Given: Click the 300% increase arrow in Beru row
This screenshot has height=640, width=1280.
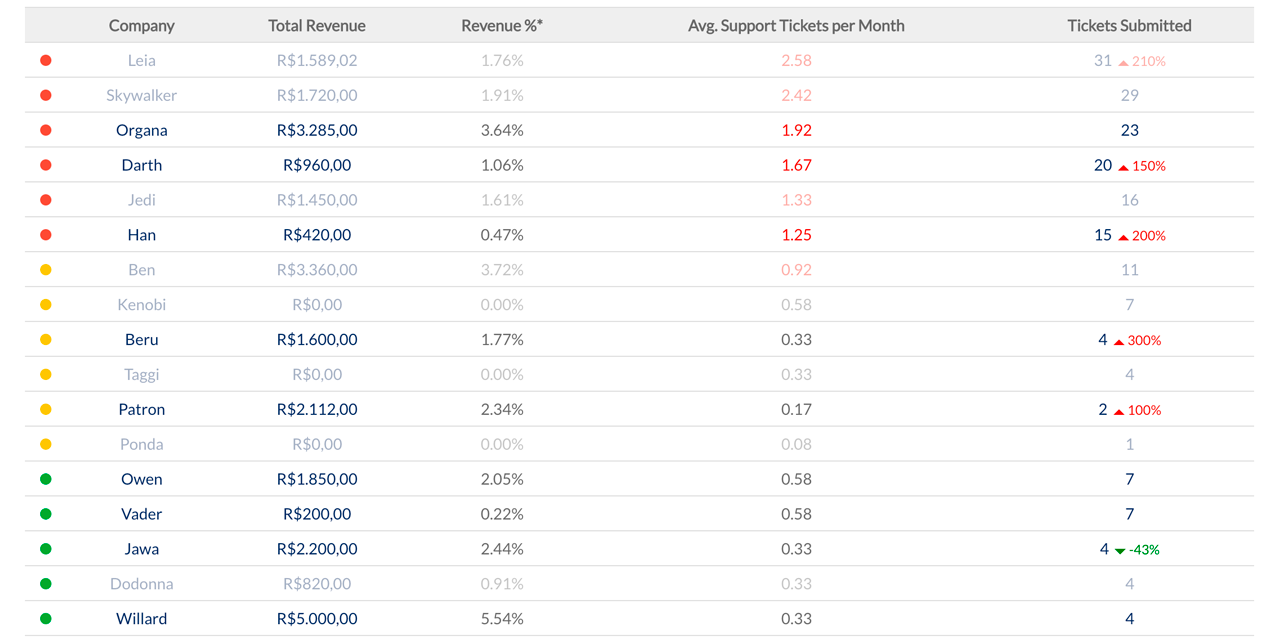Looking at the screenshot, I should (x=1120, y=342).
